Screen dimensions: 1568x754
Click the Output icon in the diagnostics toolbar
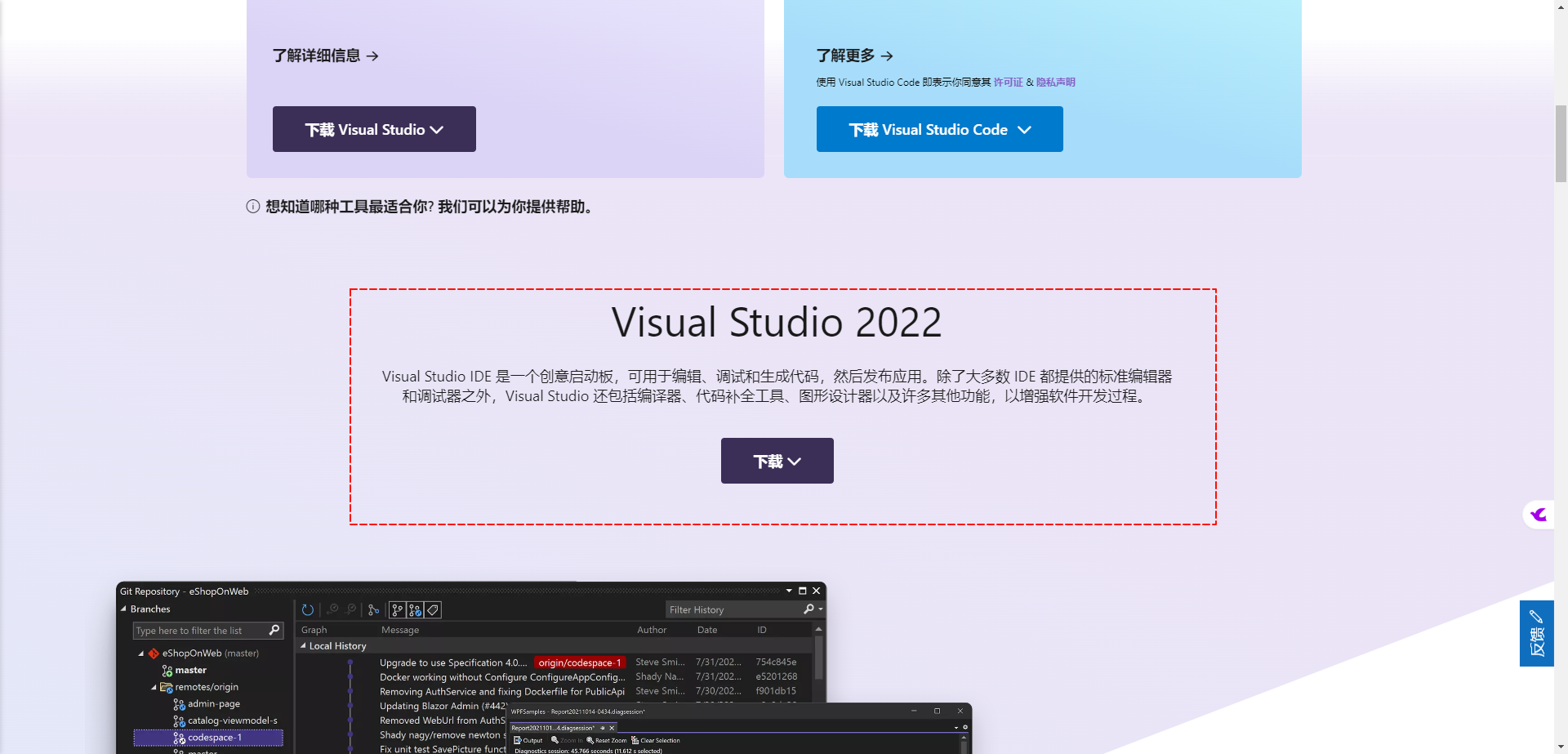click(x=518, y=740)
